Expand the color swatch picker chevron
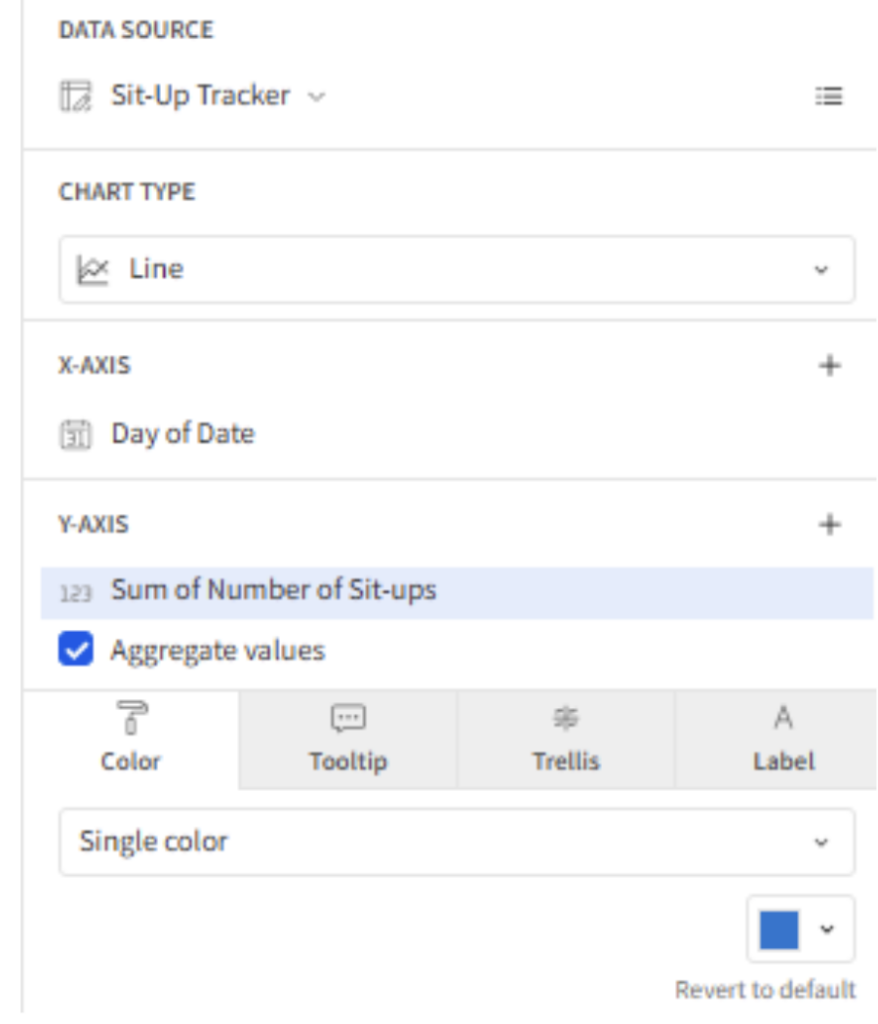The height and width of the screenshot is (1024, 878). click(x=827, y=929)
